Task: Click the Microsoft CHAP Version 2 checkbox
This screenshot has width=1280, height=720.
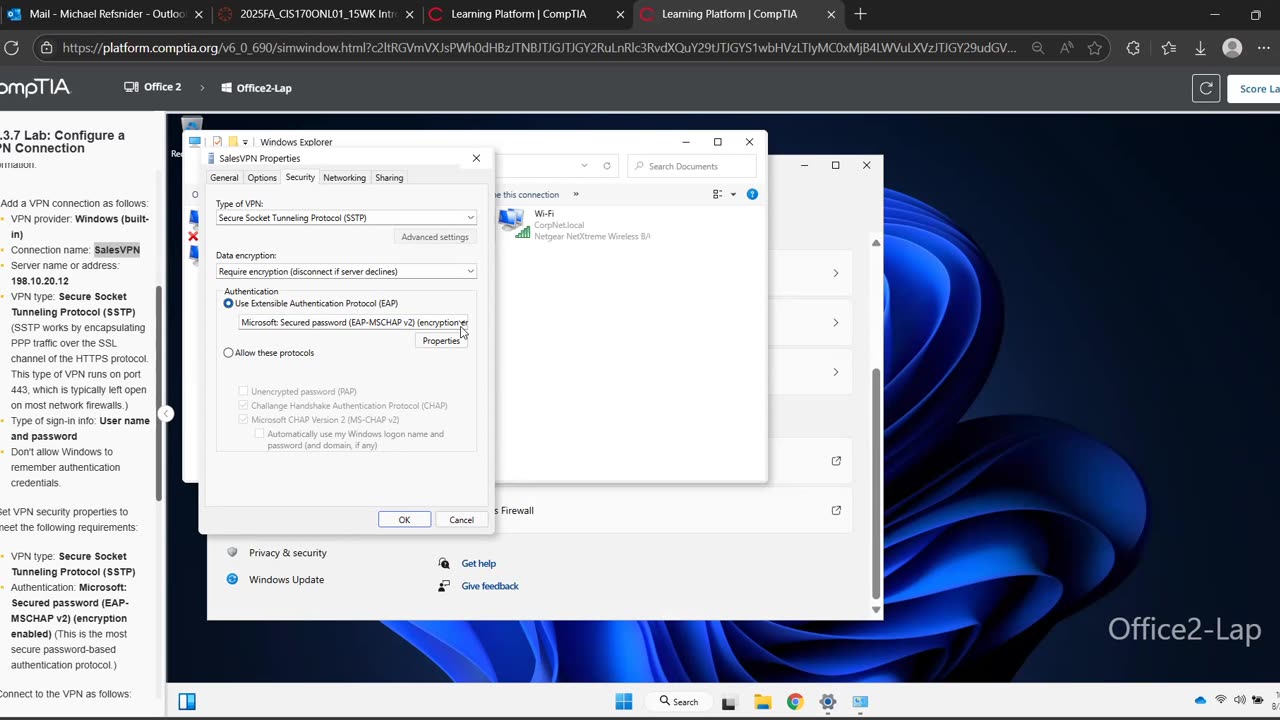Action: tap(243, 420)
